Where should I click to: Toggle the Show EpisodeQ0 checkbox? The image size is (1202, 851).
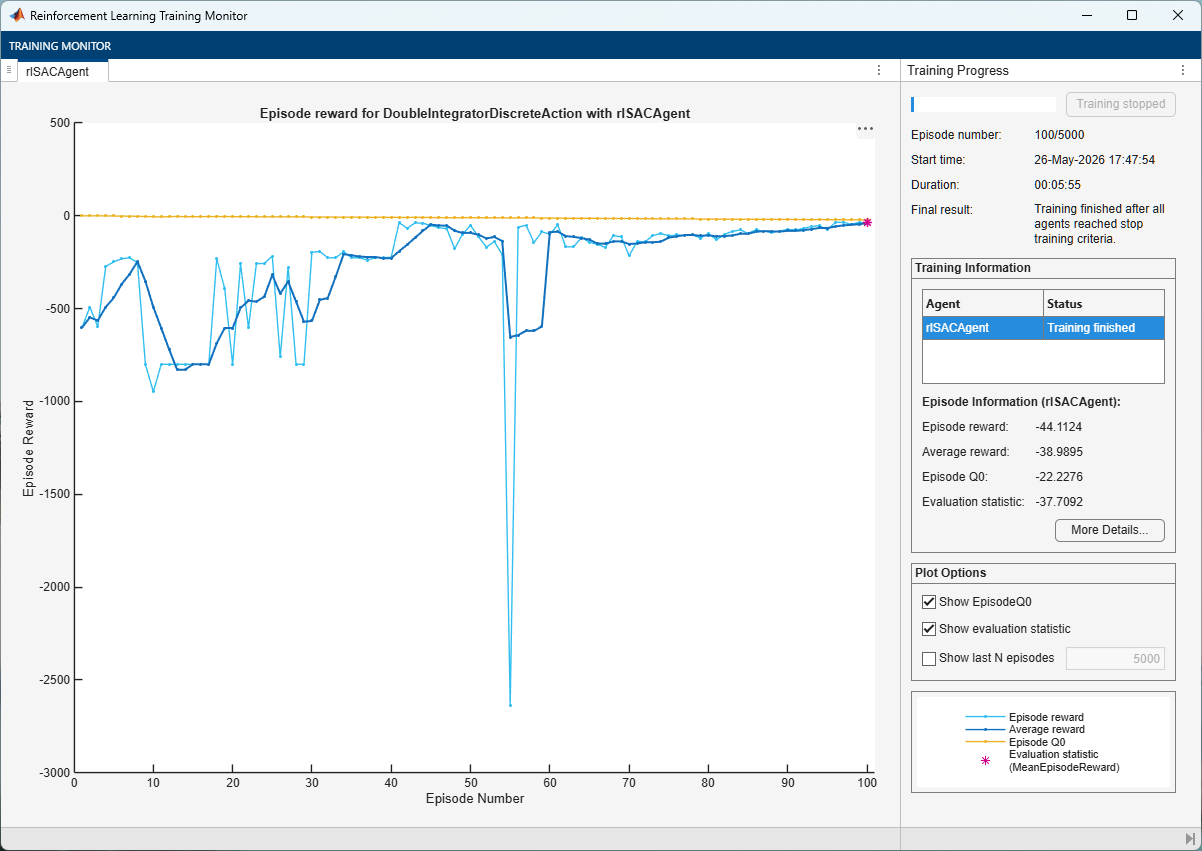point(929,602)
